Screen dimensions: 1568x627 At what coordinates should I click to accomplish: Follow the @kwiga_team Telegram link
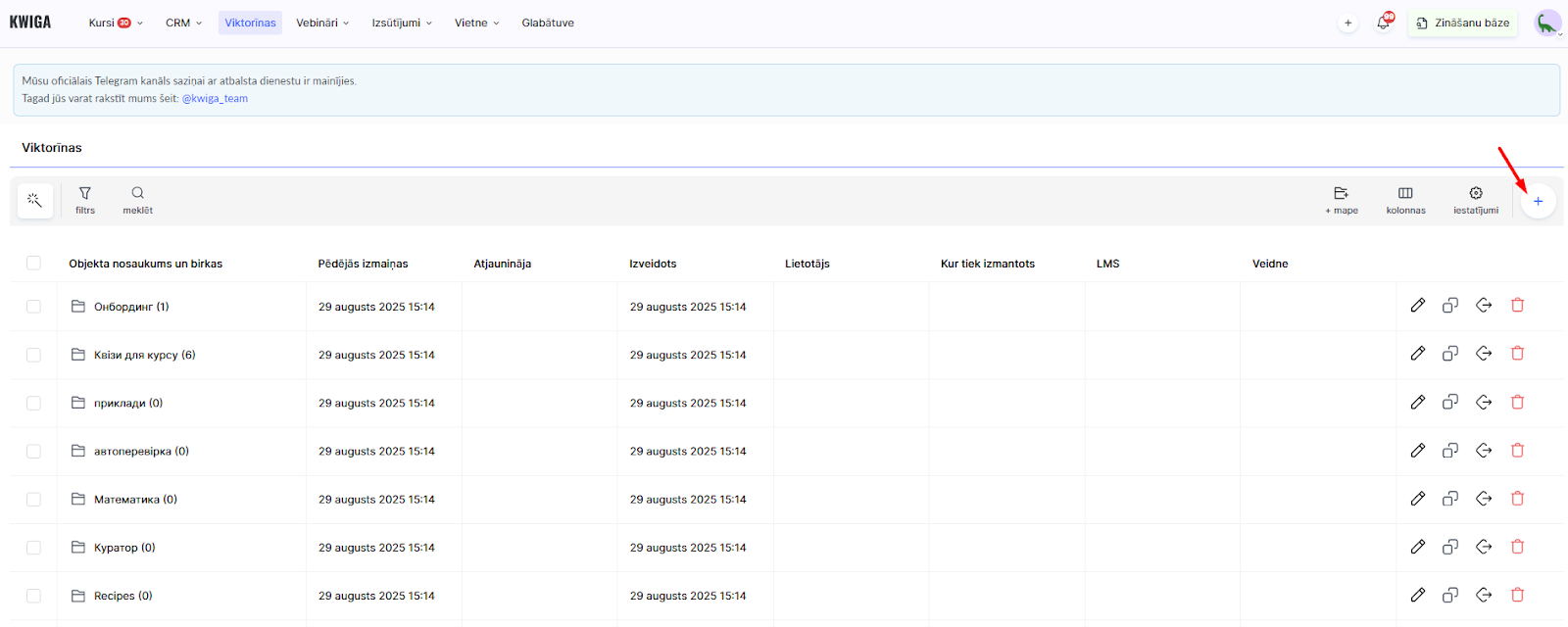pos(215,98)
